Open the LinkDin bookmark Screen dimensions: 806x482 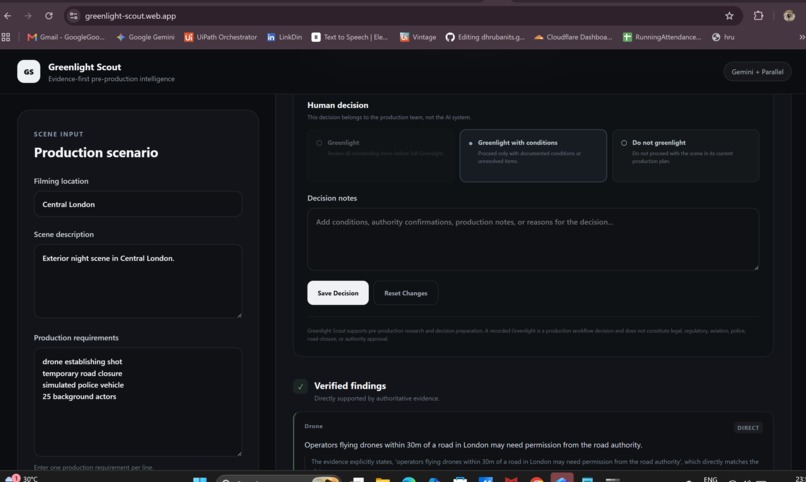[x=284, y=37]
